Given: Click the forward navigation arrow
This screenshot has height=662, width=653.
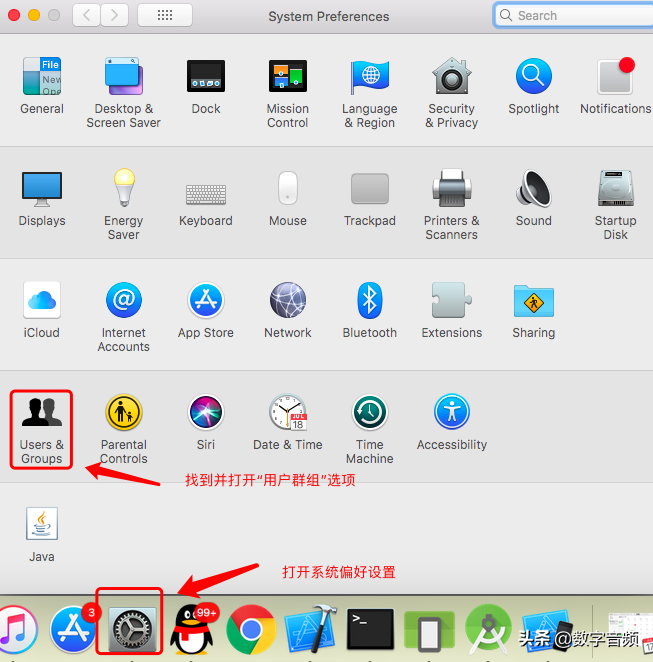Looking at the screenshot, I should [114, 16].
